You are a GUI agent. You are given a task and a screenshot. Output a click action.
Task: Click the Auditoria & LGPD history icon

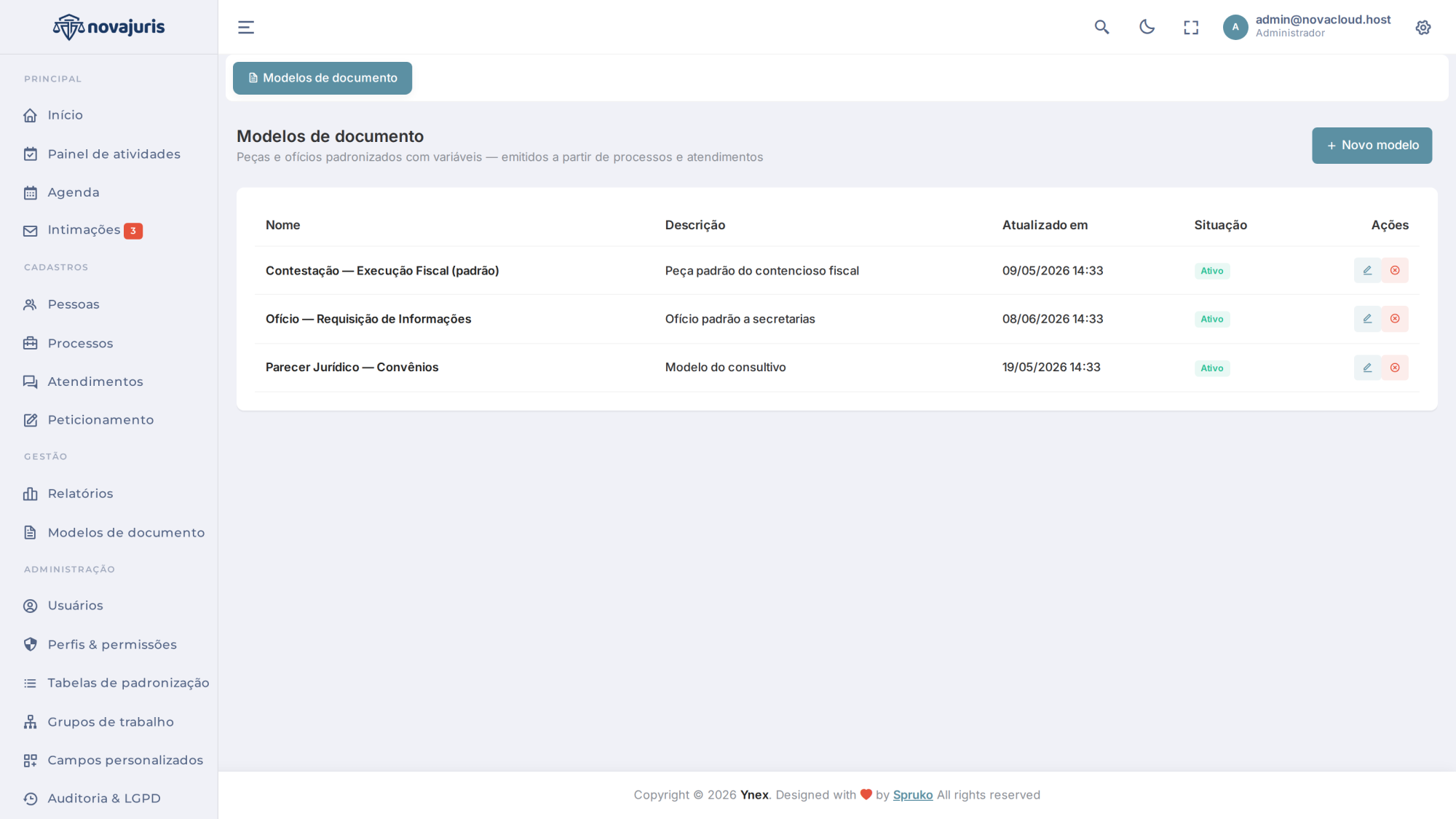(30, 799)
